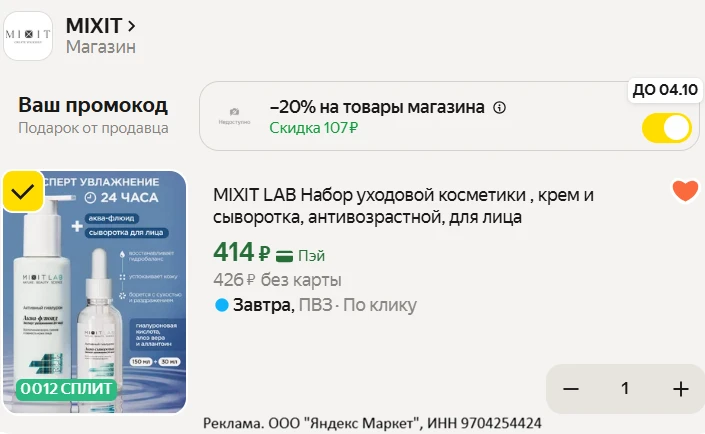Click the quantity value field

coord(625,389)
